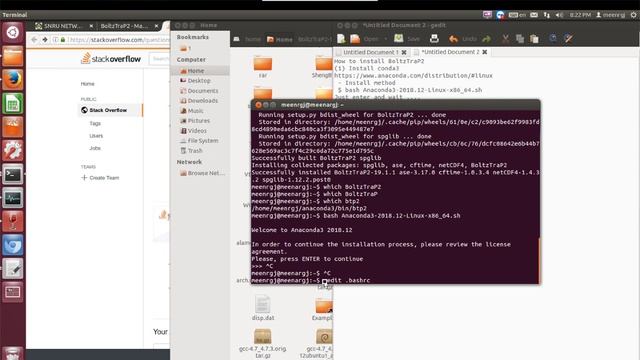Select Stack Overflow sidebar entry under PUBLIC
The image size is (640, 360).
(x=109, y=110)
